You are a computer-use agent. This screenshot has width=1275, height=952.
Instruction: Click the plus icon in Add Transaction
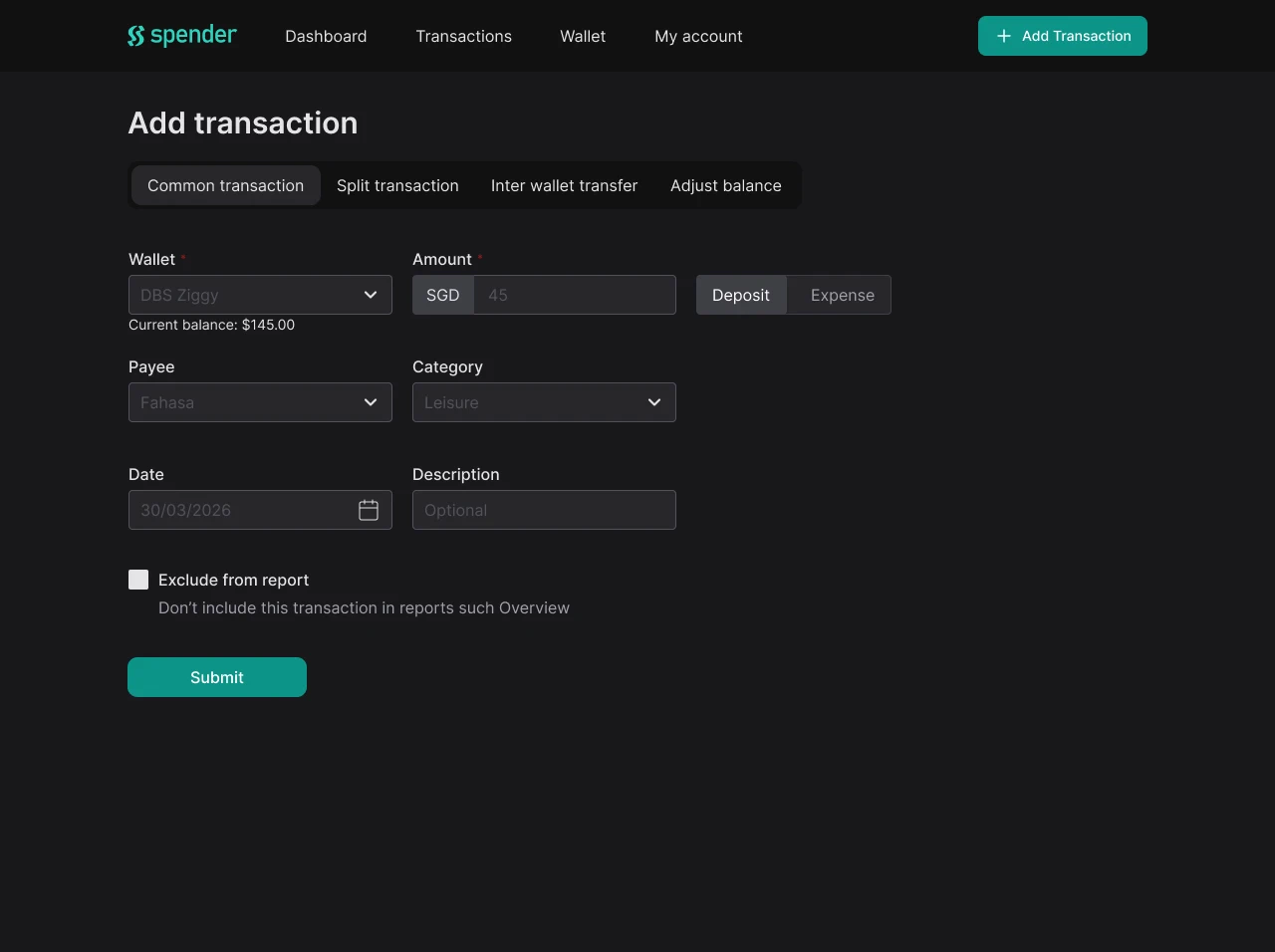pyautogui.click(x=1004, y=36)
